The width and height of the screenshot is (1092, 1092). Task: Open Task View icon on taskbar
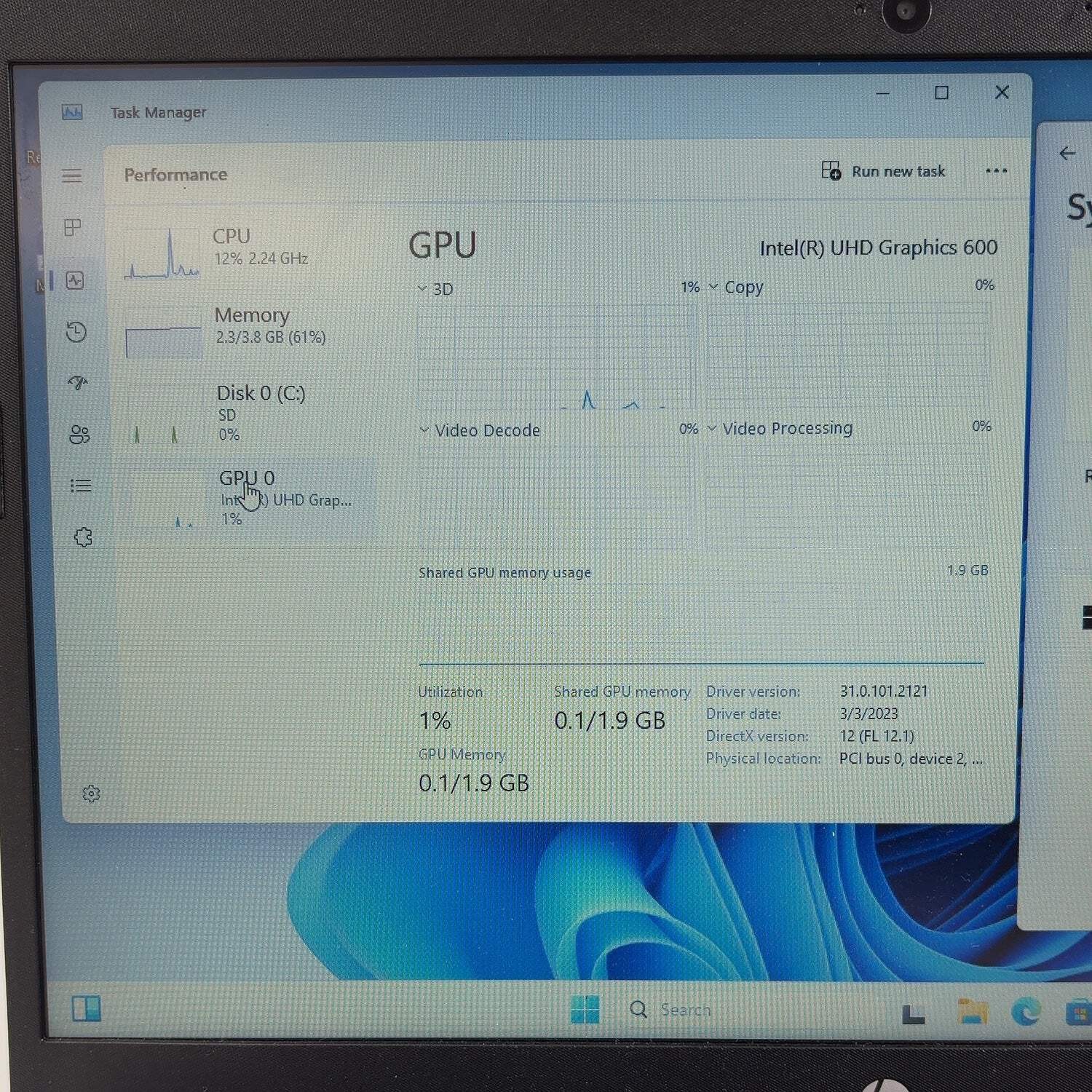click(x=913, y=1013)
